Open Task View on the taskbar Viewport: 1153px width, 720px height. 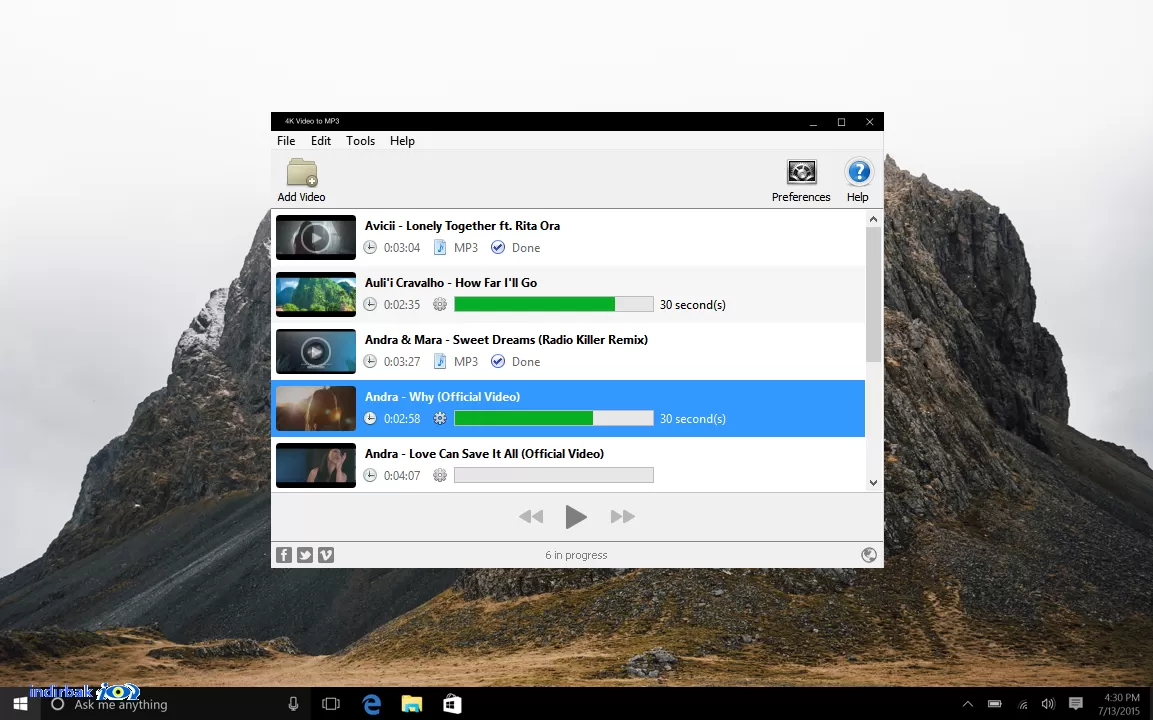tap(331, 704)
